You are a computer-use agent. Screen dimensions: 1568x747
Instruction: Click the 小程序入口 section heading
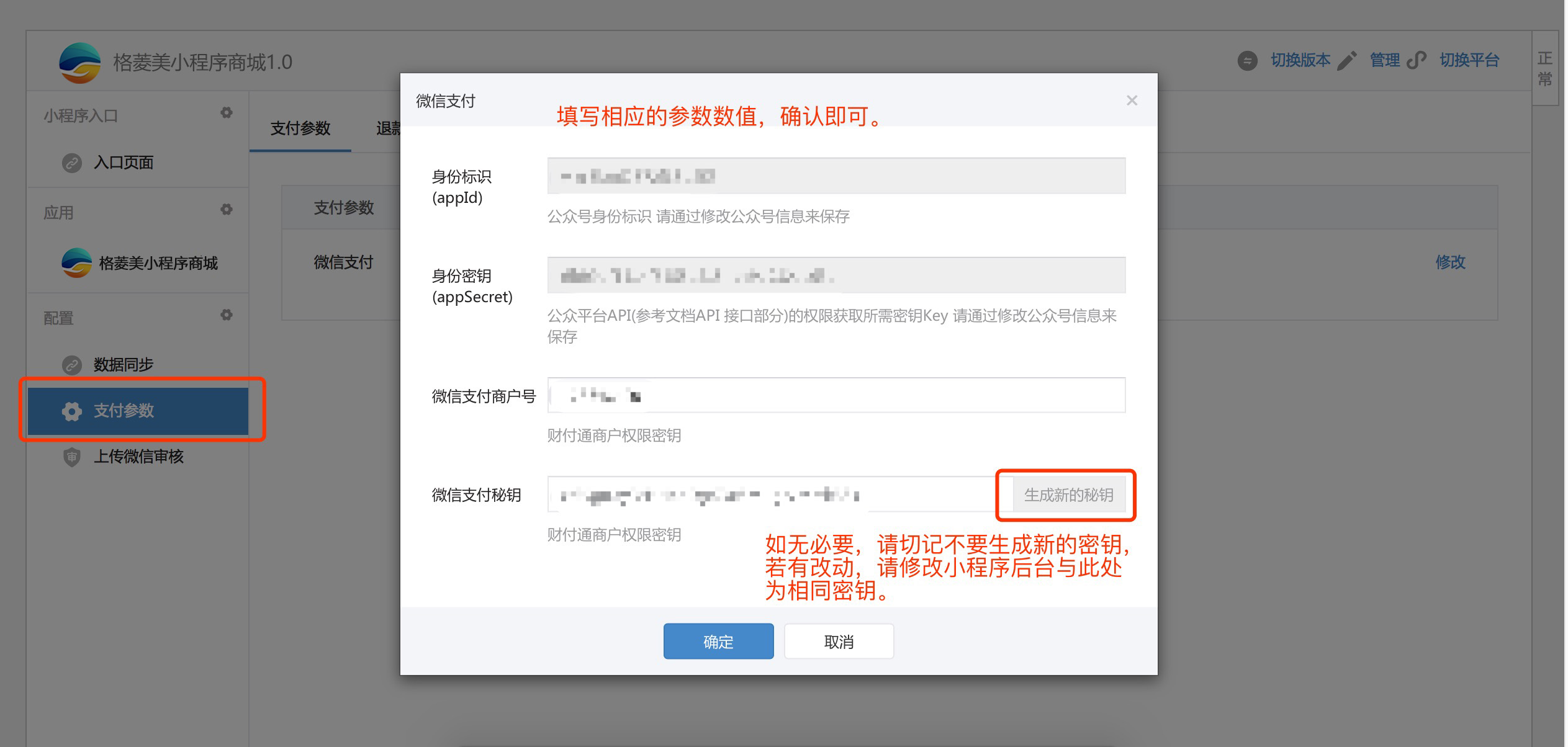coord(81,116)
